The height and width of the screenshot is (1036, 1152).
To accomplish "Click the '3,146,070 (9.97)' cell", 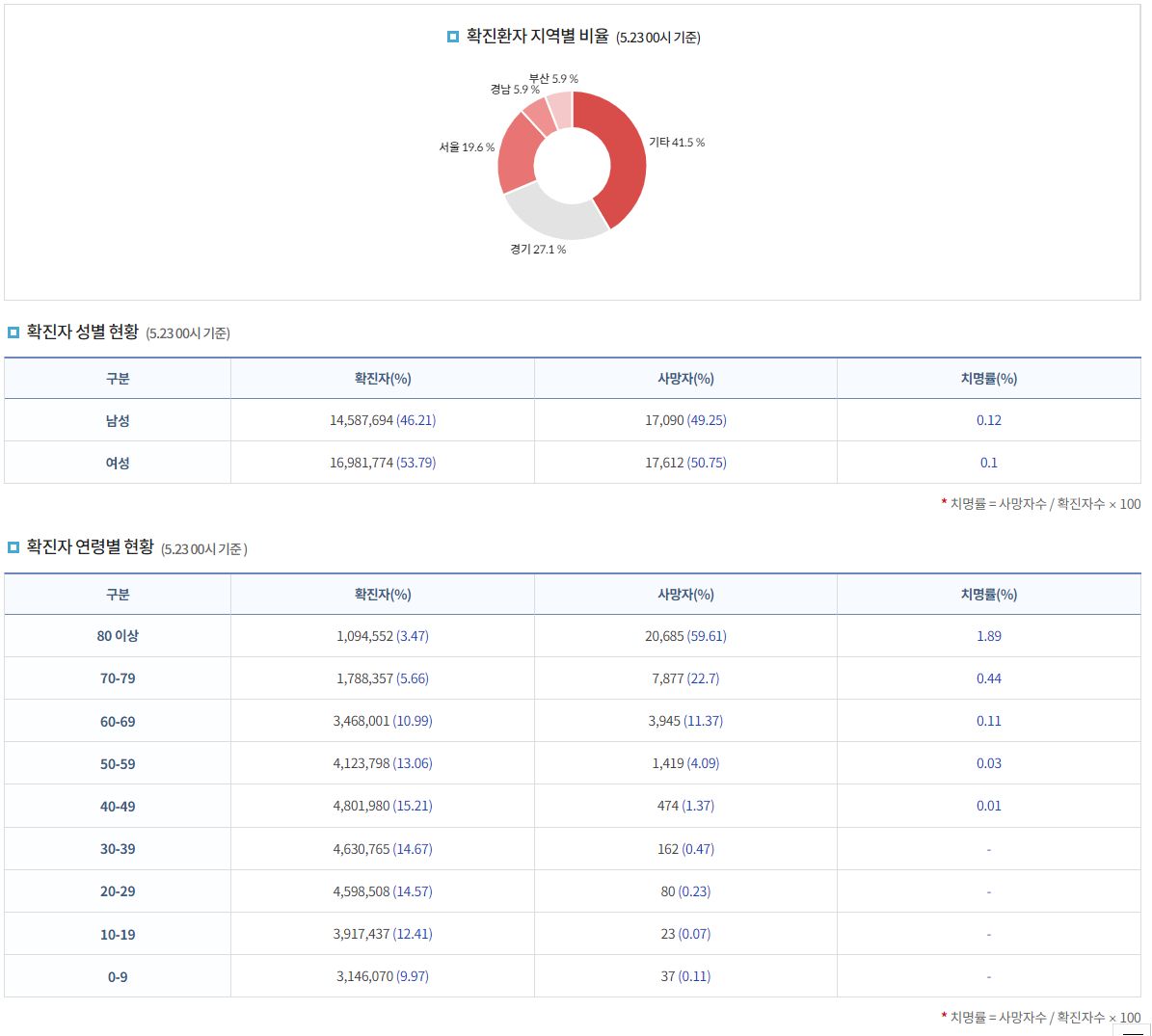I will (383, 977).
